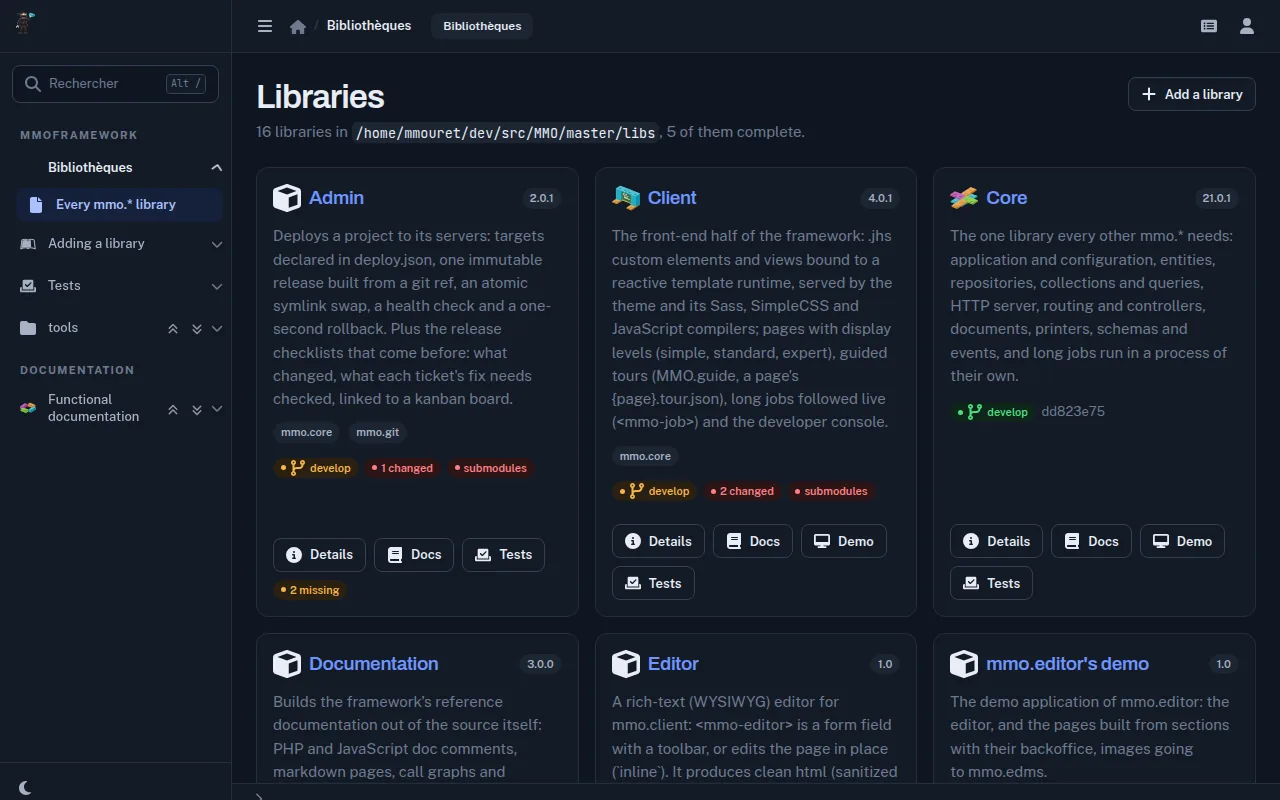Screen dimensions: 1280x800
Task: Open Docs for Admin library
Action: point(414,555)
